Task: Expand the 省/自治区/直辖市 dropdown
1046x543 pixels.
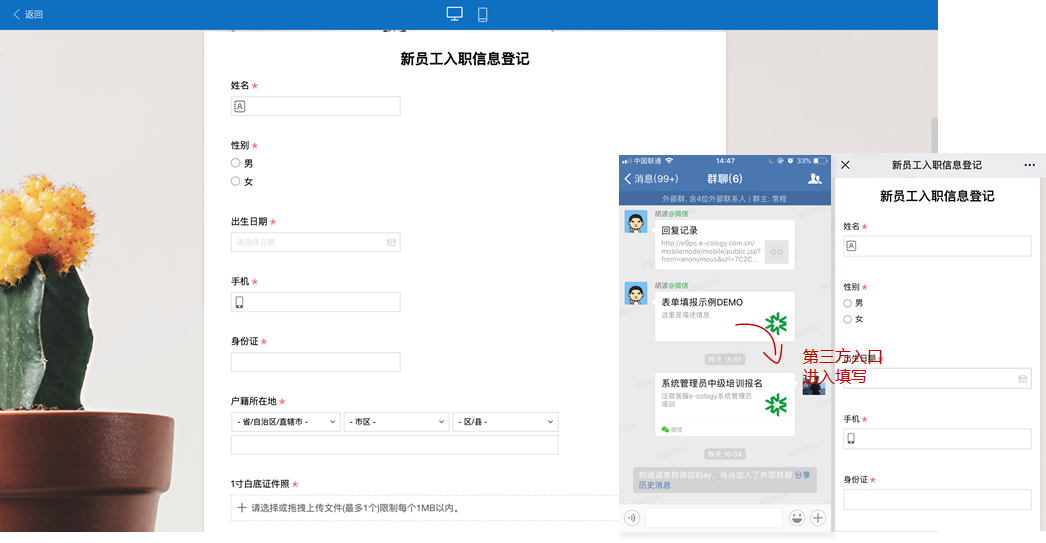Action: point(285,422)
